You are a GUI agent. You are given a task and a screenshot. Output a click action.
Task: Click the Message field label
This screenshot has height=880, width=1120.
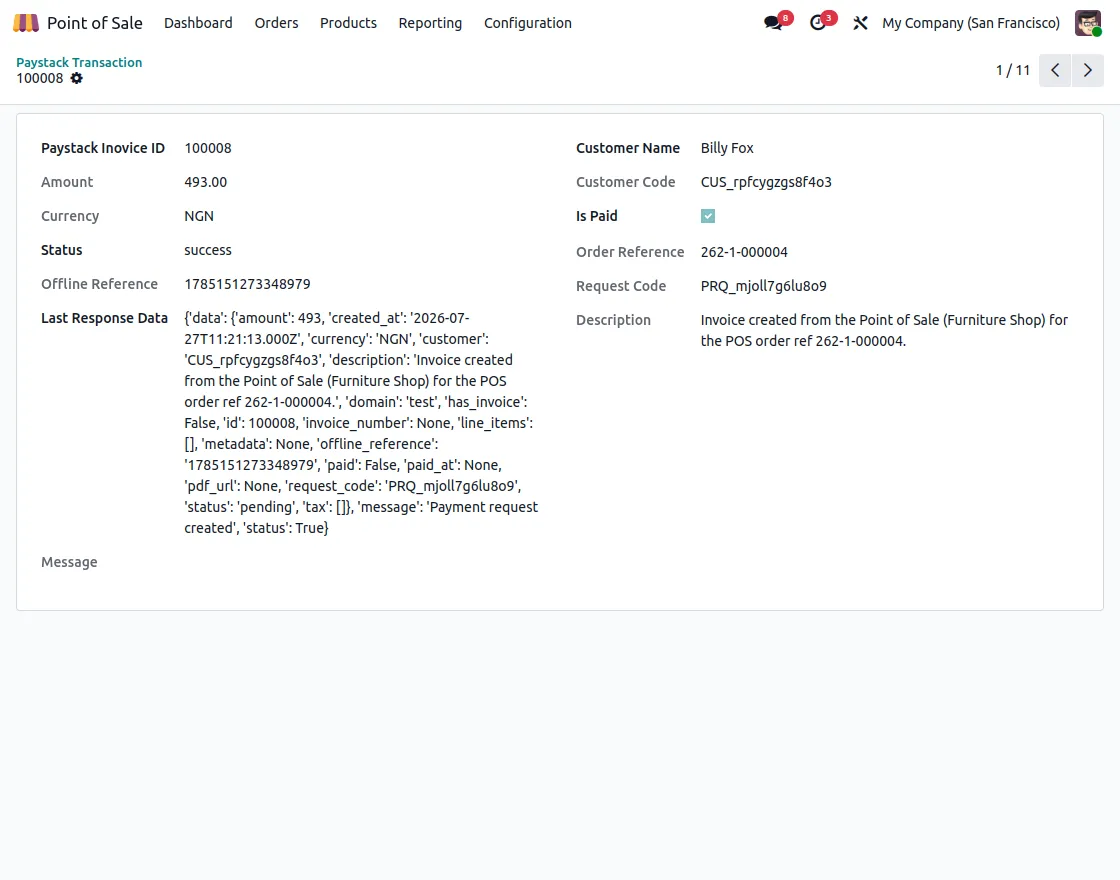coord(69,562)
